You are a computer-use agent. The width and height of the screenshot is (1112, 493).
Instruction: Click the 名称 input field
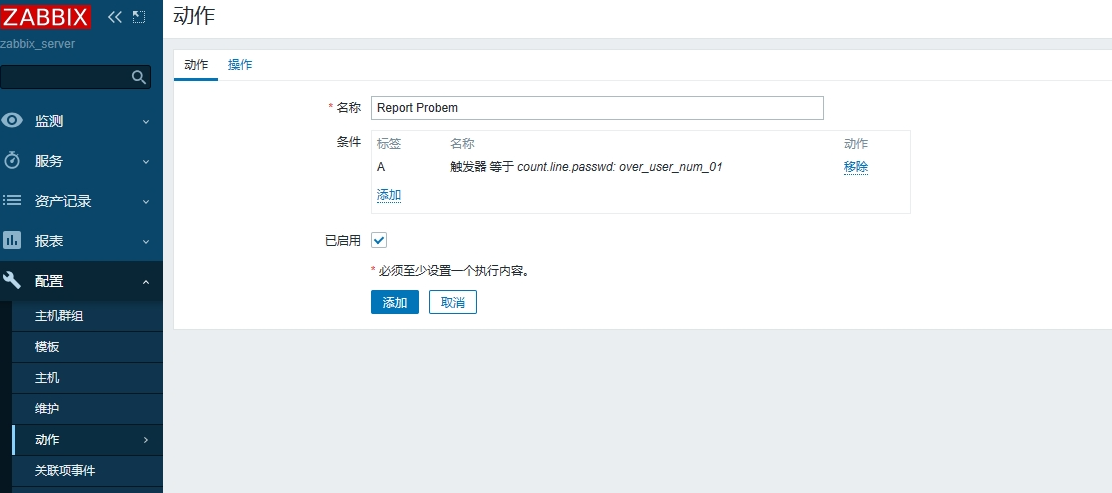[597, 108]
